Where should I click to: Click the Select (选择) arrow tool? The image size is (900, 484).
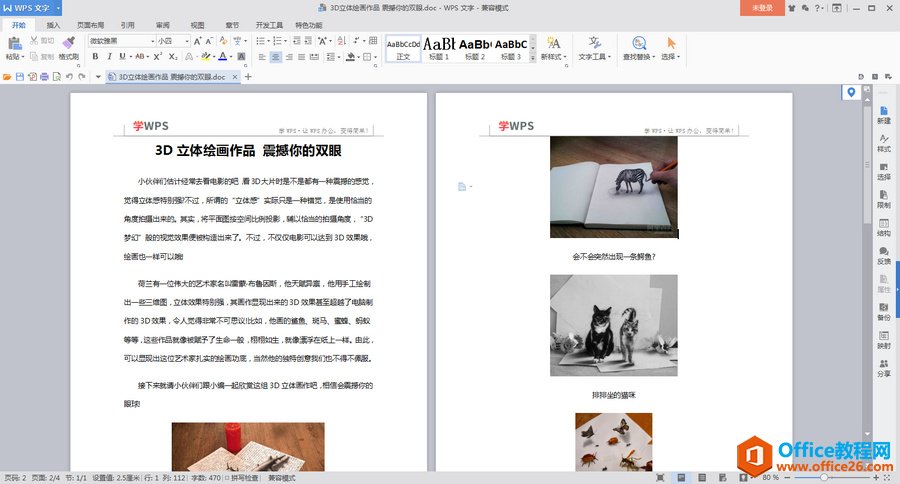(x=671, y=48)
